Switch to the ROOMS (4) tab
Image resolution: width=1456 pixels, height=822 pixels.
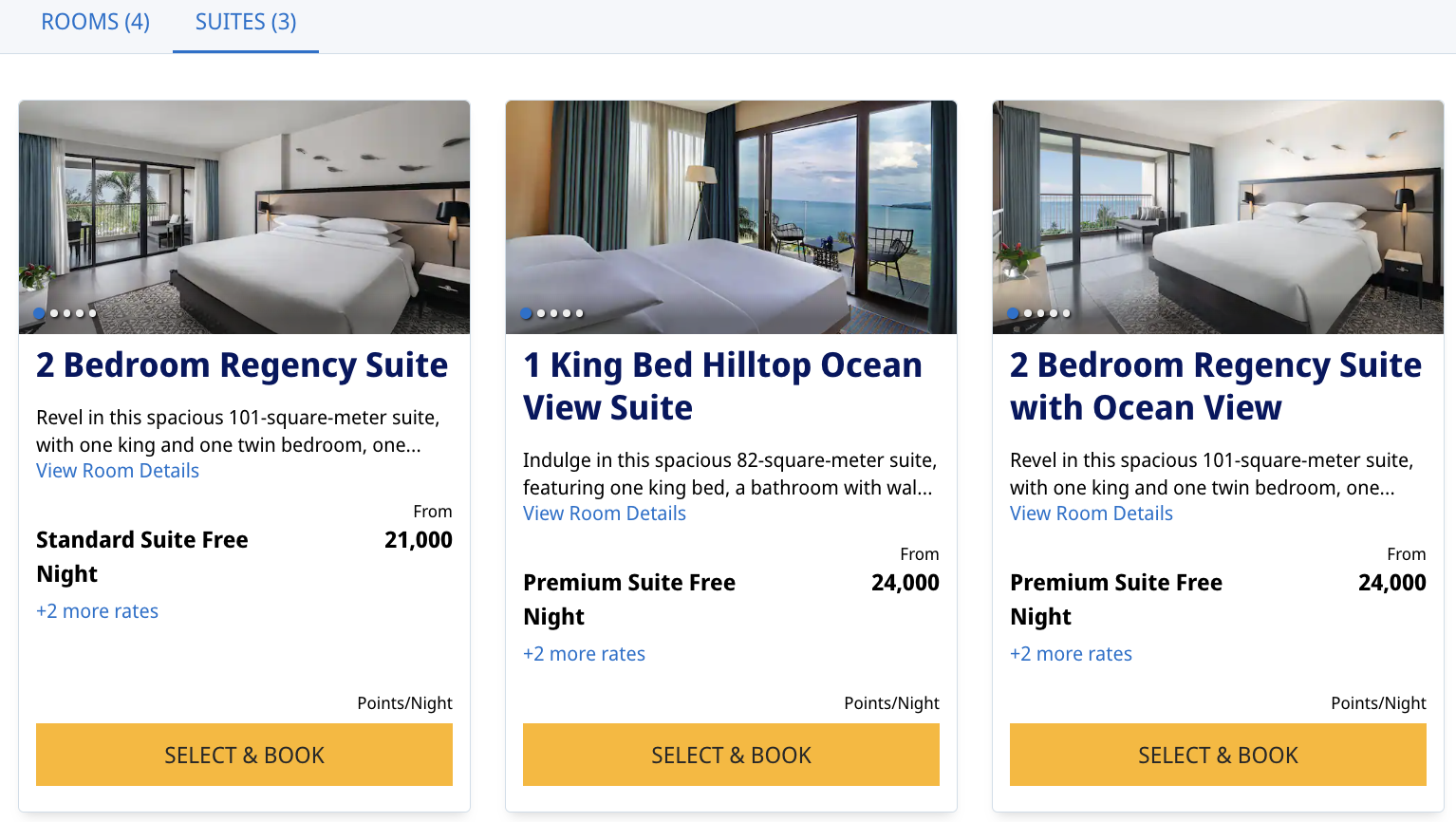point(94,22)
